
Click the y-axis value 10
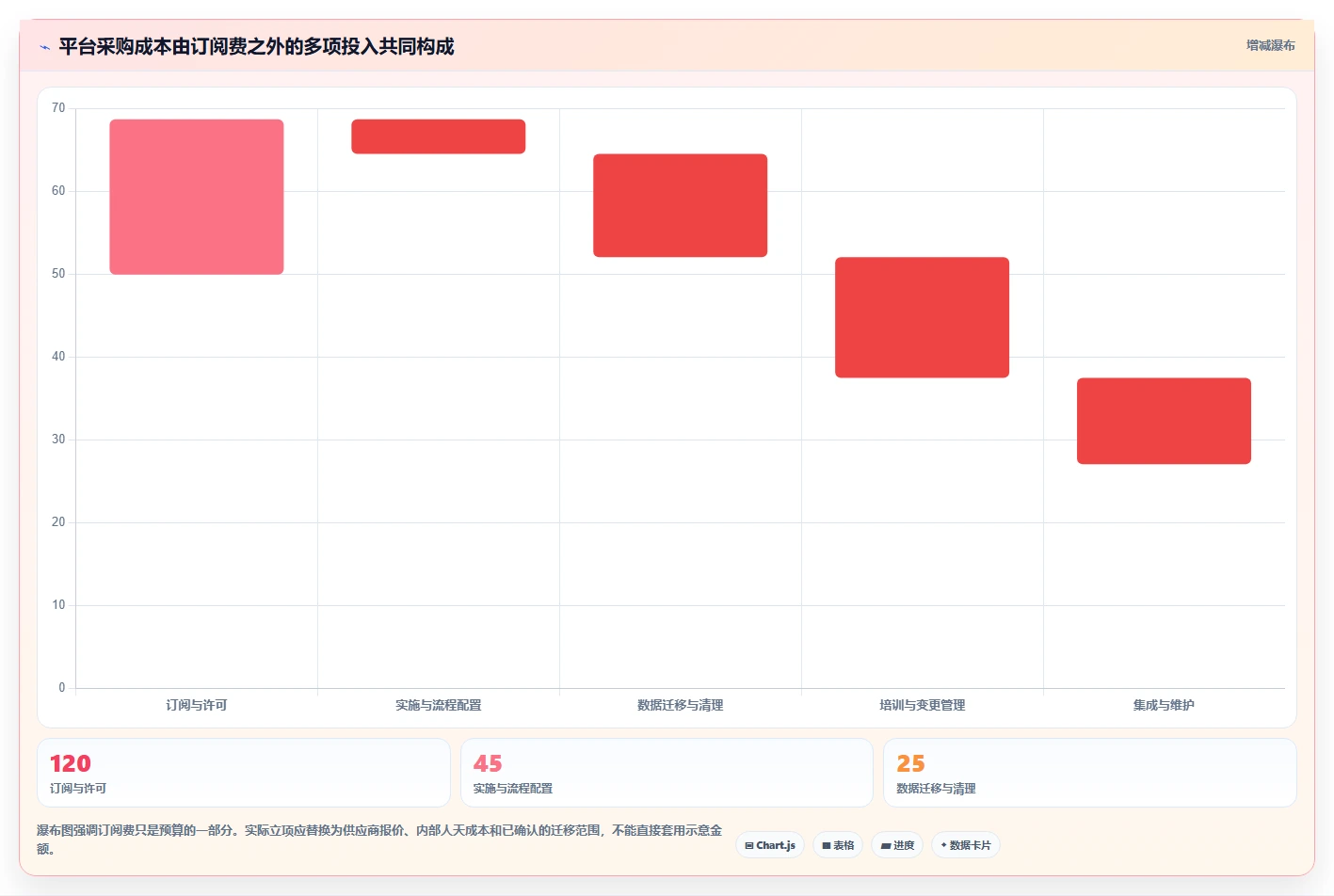pyautogui.click(x=58, y=605)
